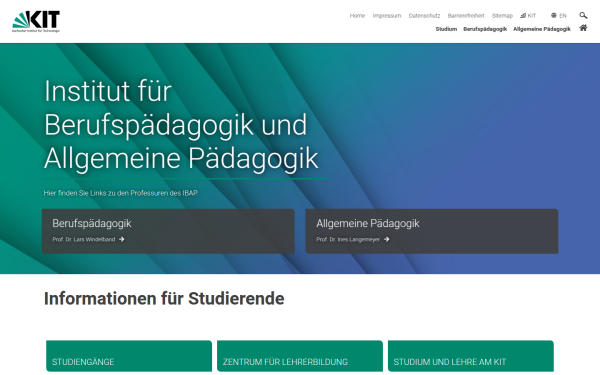Open the Impressum link
Viewport: 600px width, 375px height.
pos(387,16)
